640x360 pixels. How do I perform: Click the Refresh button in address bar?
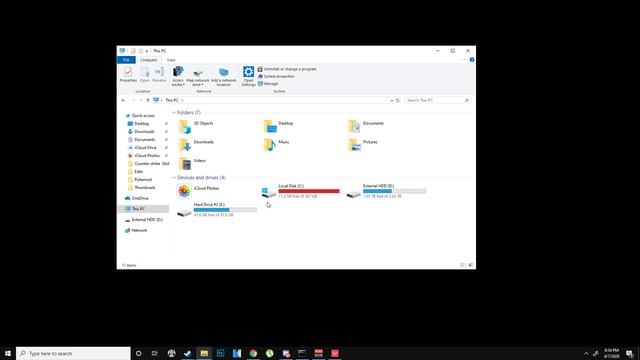click(398, 100)
